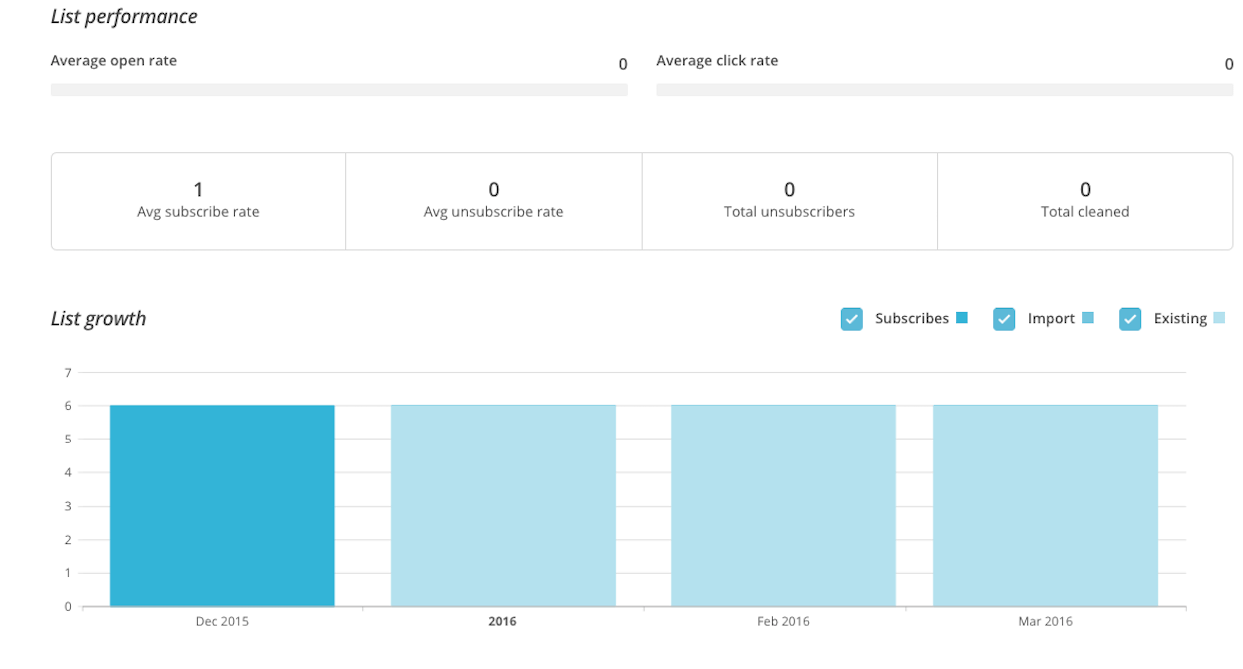Click the Feb 2016 bar

tap(783, 505)
